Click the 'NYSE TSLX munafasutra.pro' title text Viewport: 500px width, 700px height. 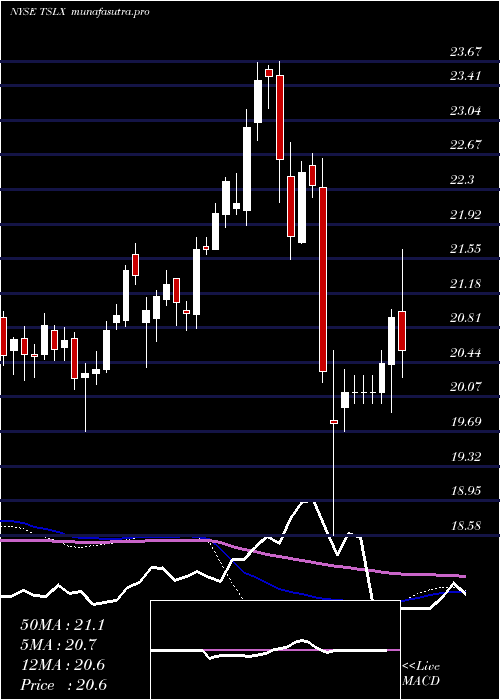(x=79, y=12)
